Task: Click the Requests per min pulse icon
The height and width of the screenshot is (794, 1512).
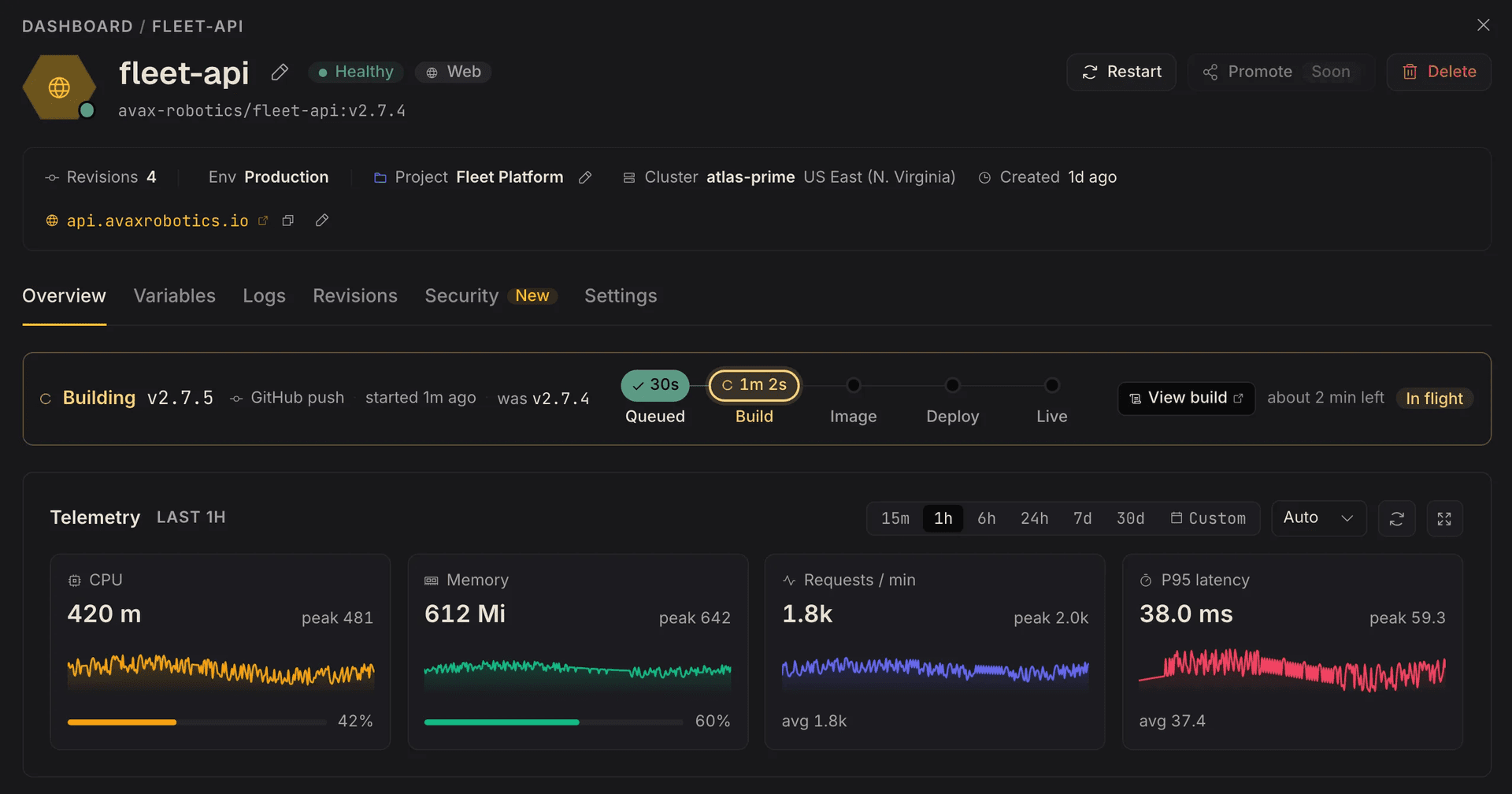Action: tap(789, 581)
